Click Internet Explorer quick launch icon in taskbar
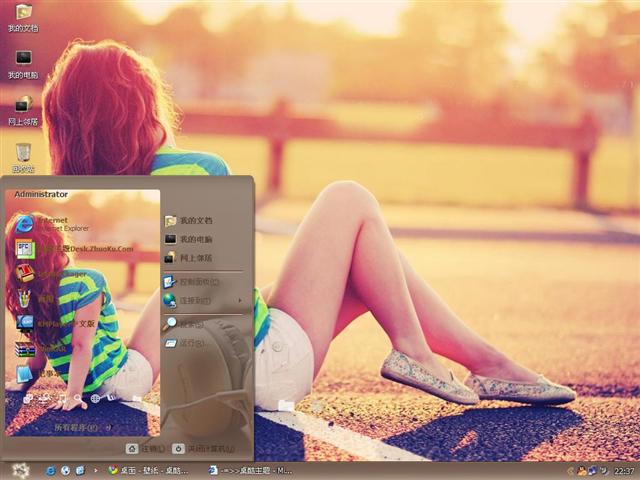Viewport: 640px width, 480px height. point(49,470)
